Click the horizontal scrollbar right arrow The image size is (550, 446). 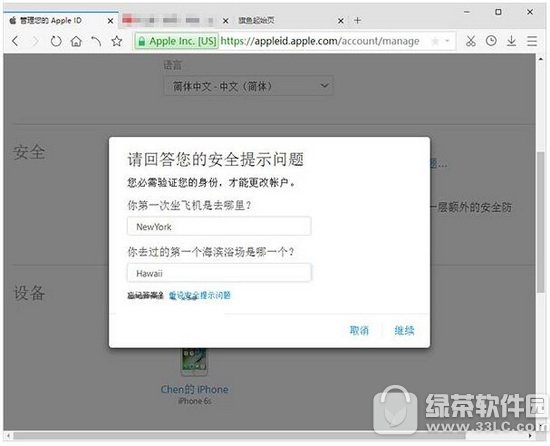(530, 435)
